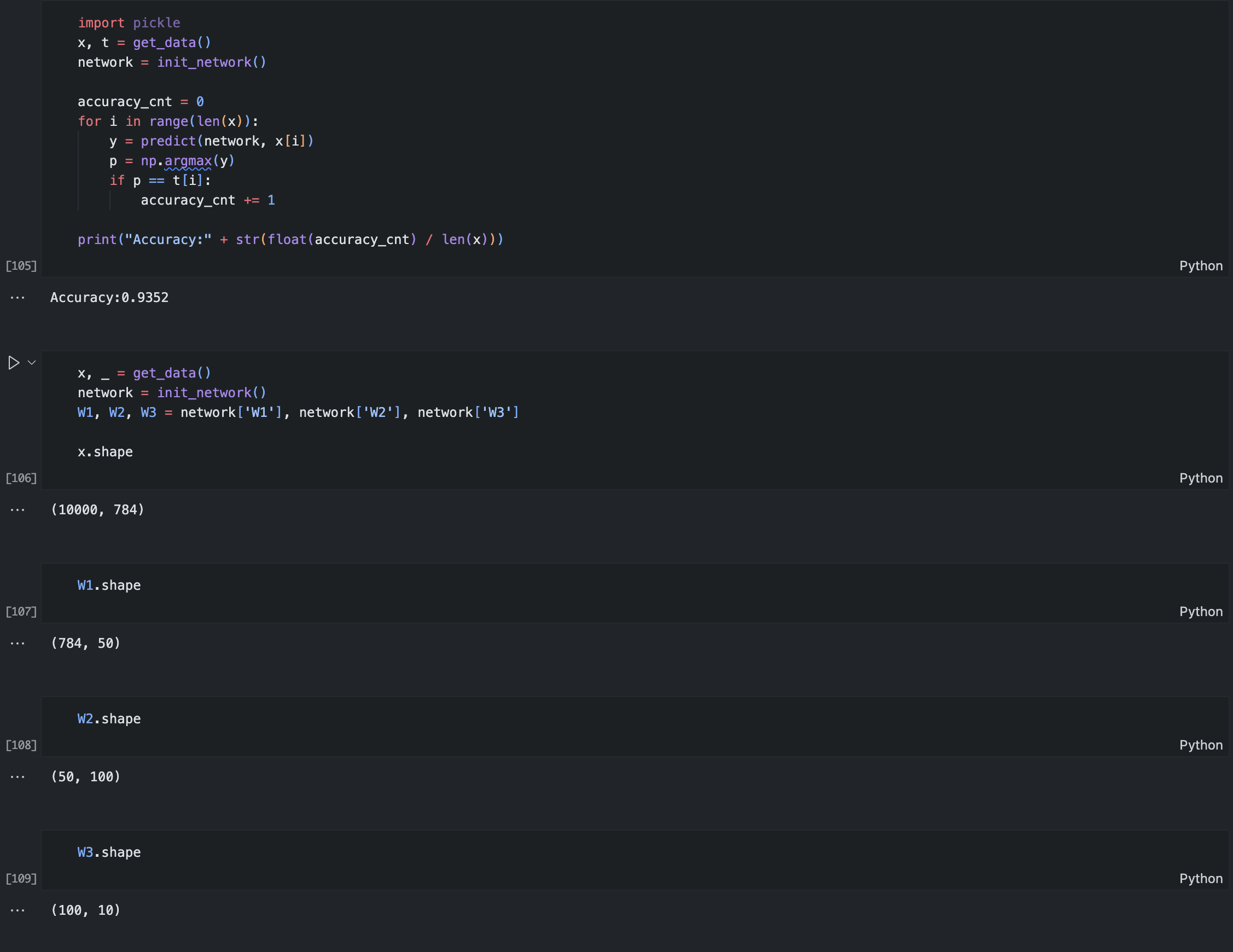The image size is (1233, 952).
Task: Click x, t = get_data() line in cell 105
Action: pos(144,43)
